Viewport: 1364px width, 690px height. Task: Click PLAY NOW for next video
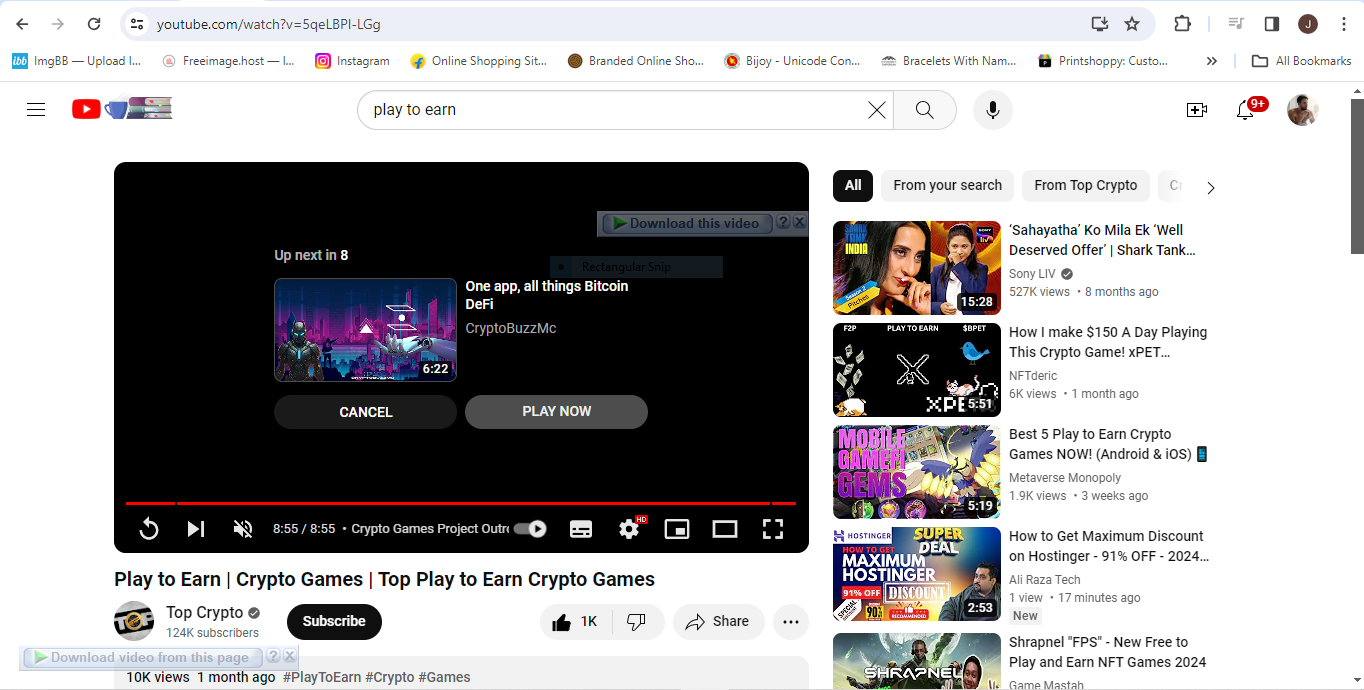[x=556, y=411]
